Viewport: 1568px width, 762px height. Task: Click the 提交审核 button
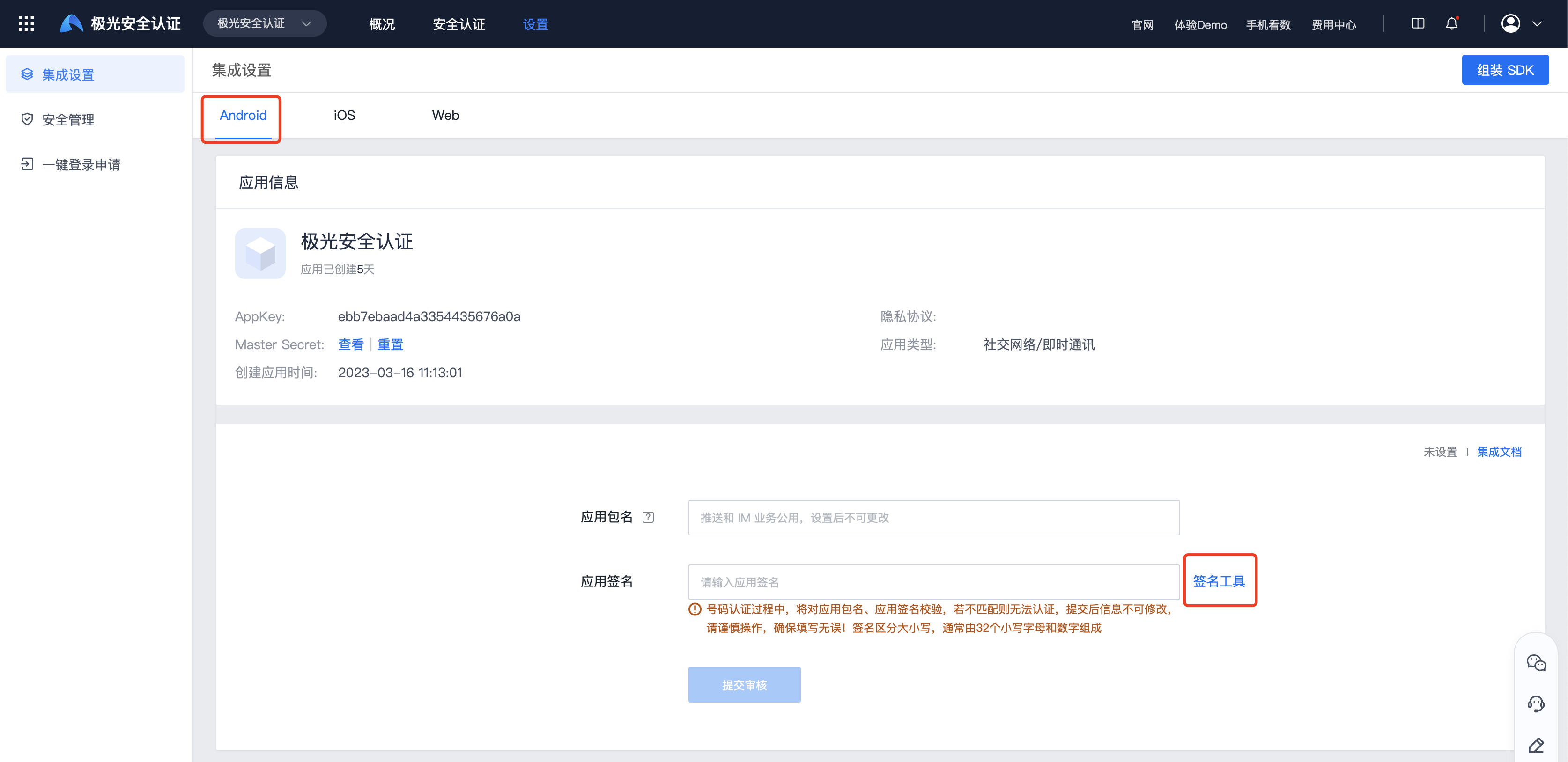745,685
